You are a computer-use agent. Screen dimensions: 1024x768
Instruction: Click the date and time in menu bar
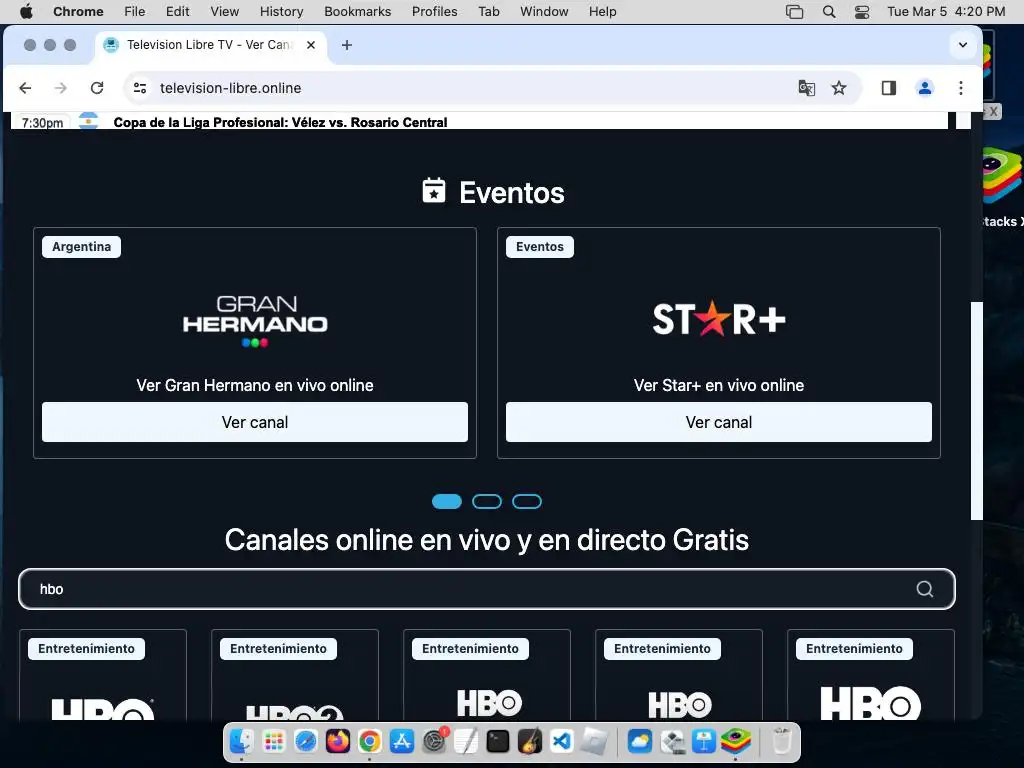[946, 12]
